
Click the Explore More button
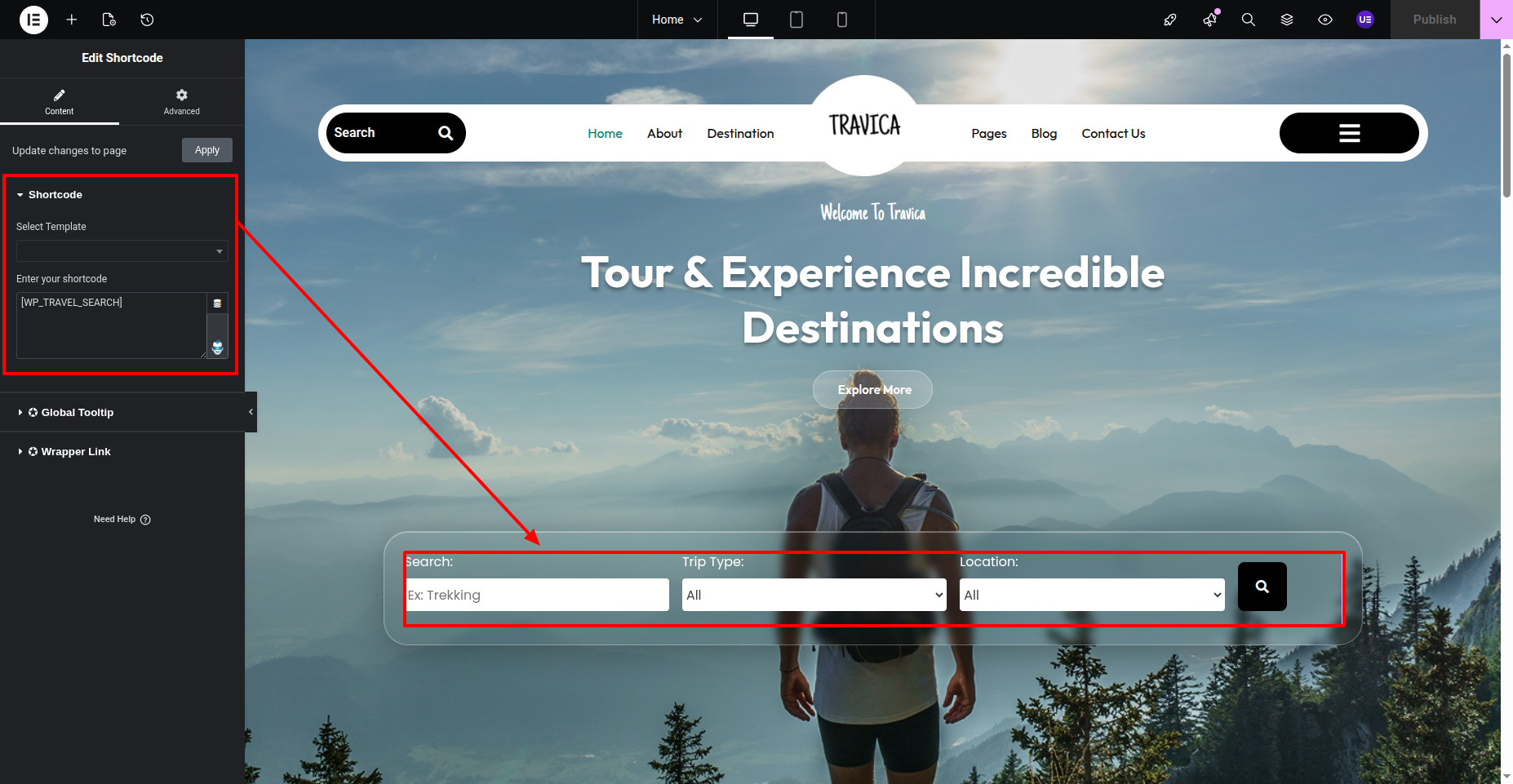(x=872, y=390)
